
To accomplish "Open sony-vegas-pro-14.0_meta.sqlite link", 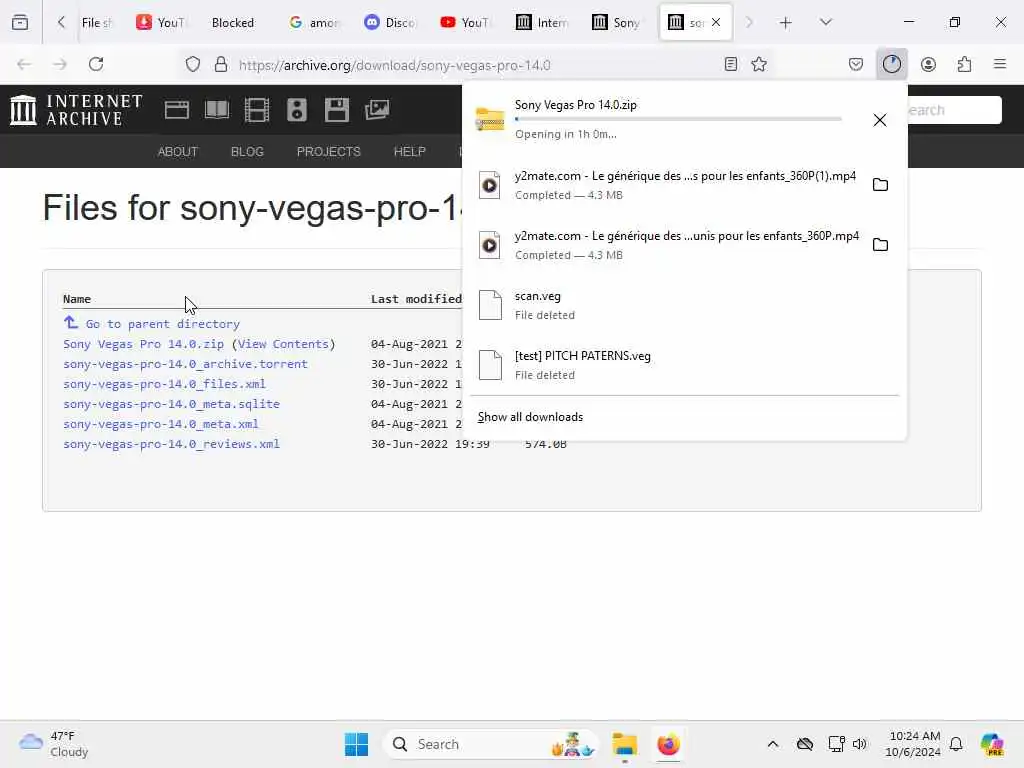I will [x=171, y=404].
